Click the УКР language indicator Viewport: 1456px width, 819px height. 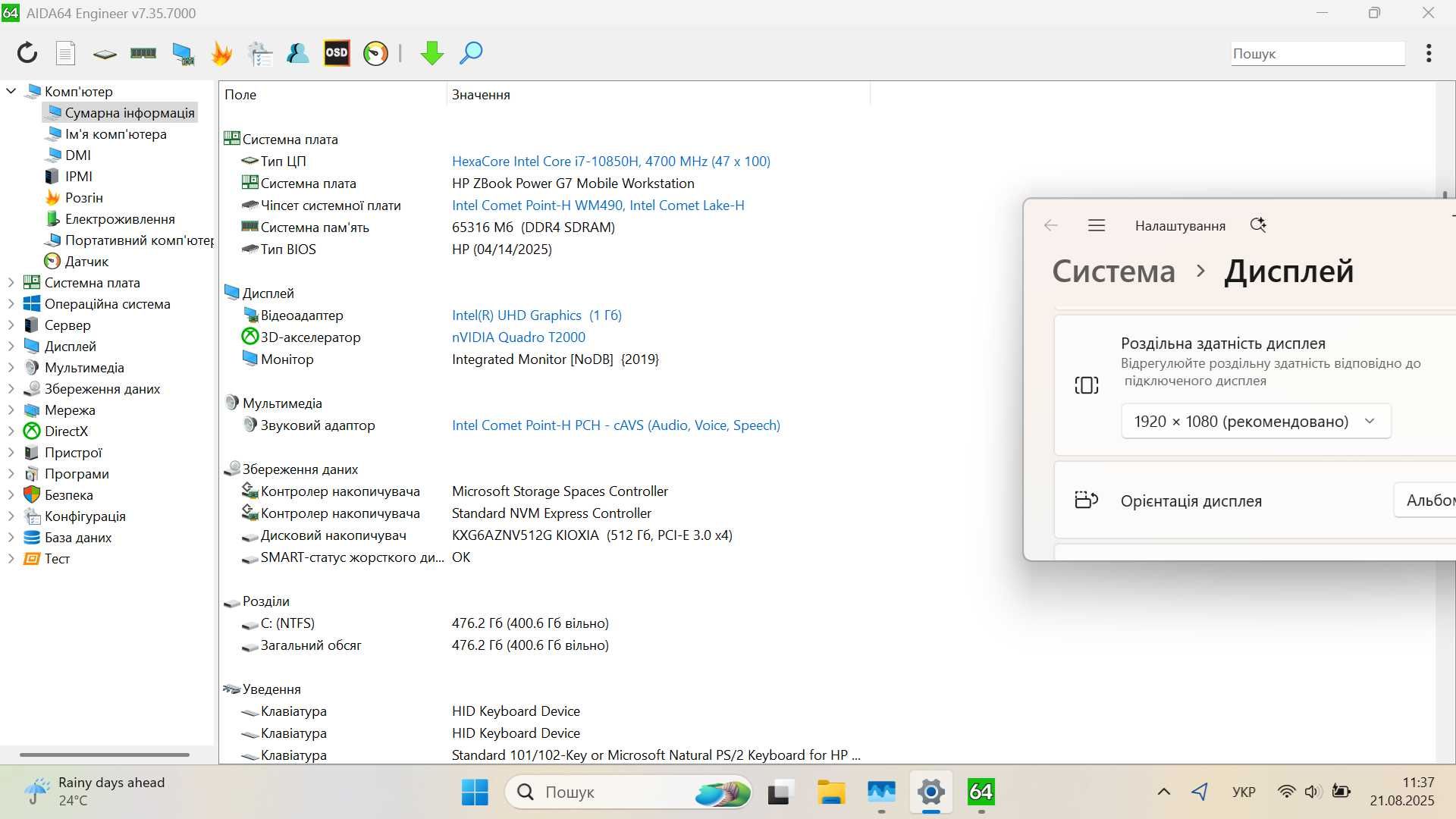[x=1244, y=792]
